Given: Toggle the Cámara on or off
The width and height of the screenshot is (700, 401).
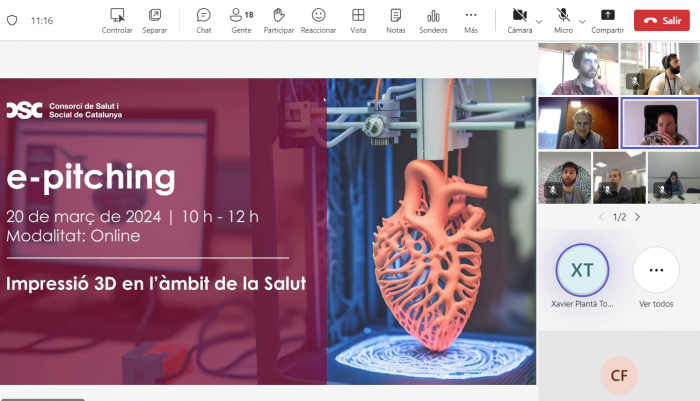Looking at the screenshot, I should [x=519, y=19].
